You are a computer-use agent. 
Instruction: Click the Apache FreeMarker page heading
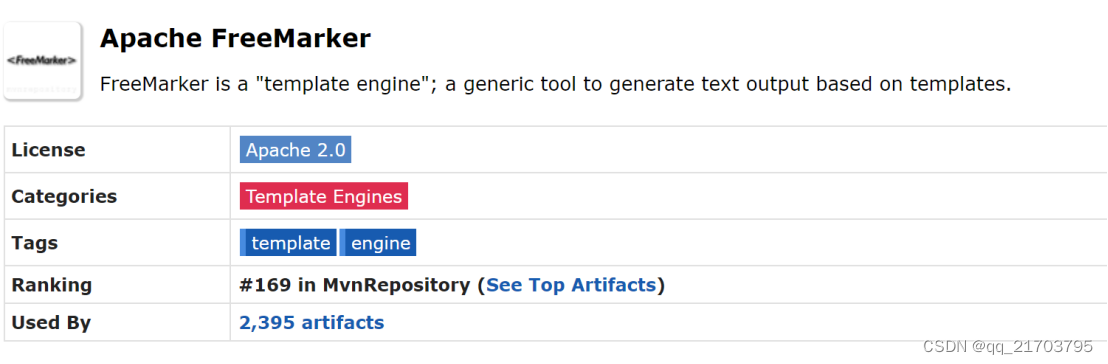click(235, 38)
